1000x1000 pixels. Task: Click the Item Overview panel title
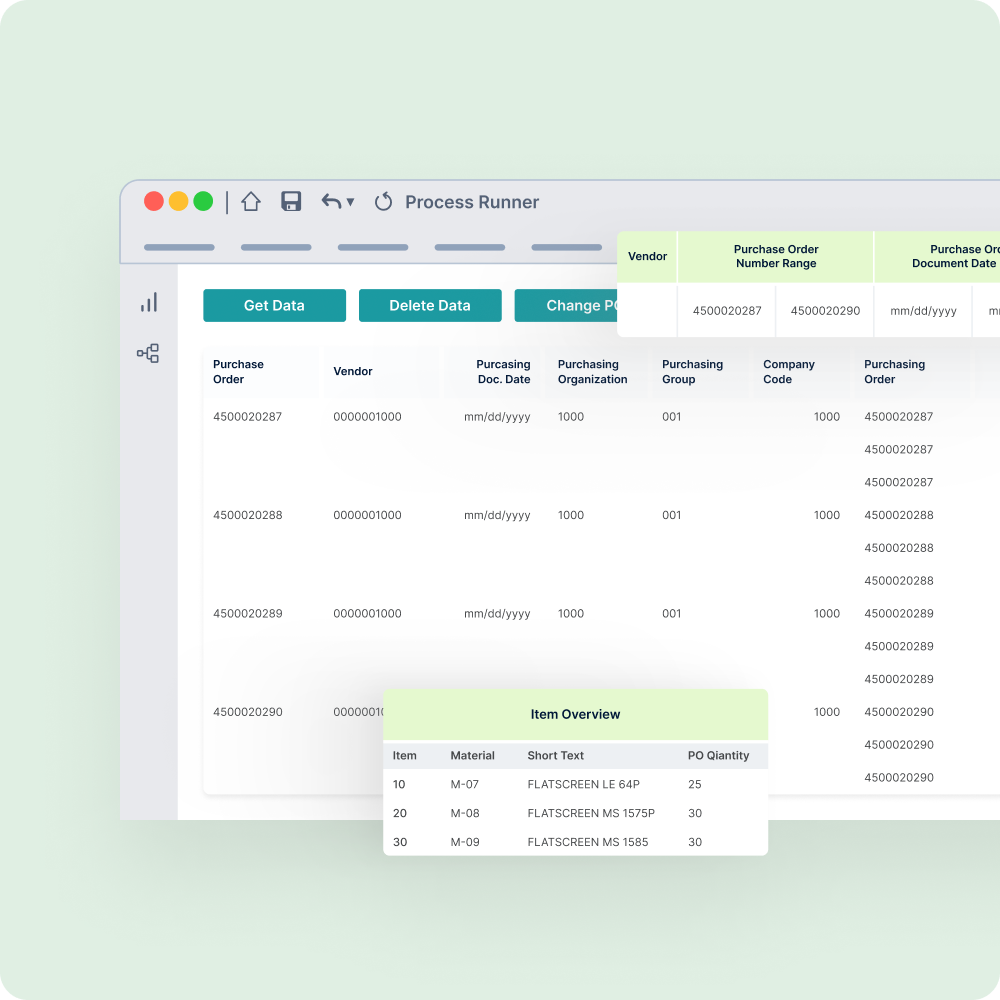pos(575,714)
